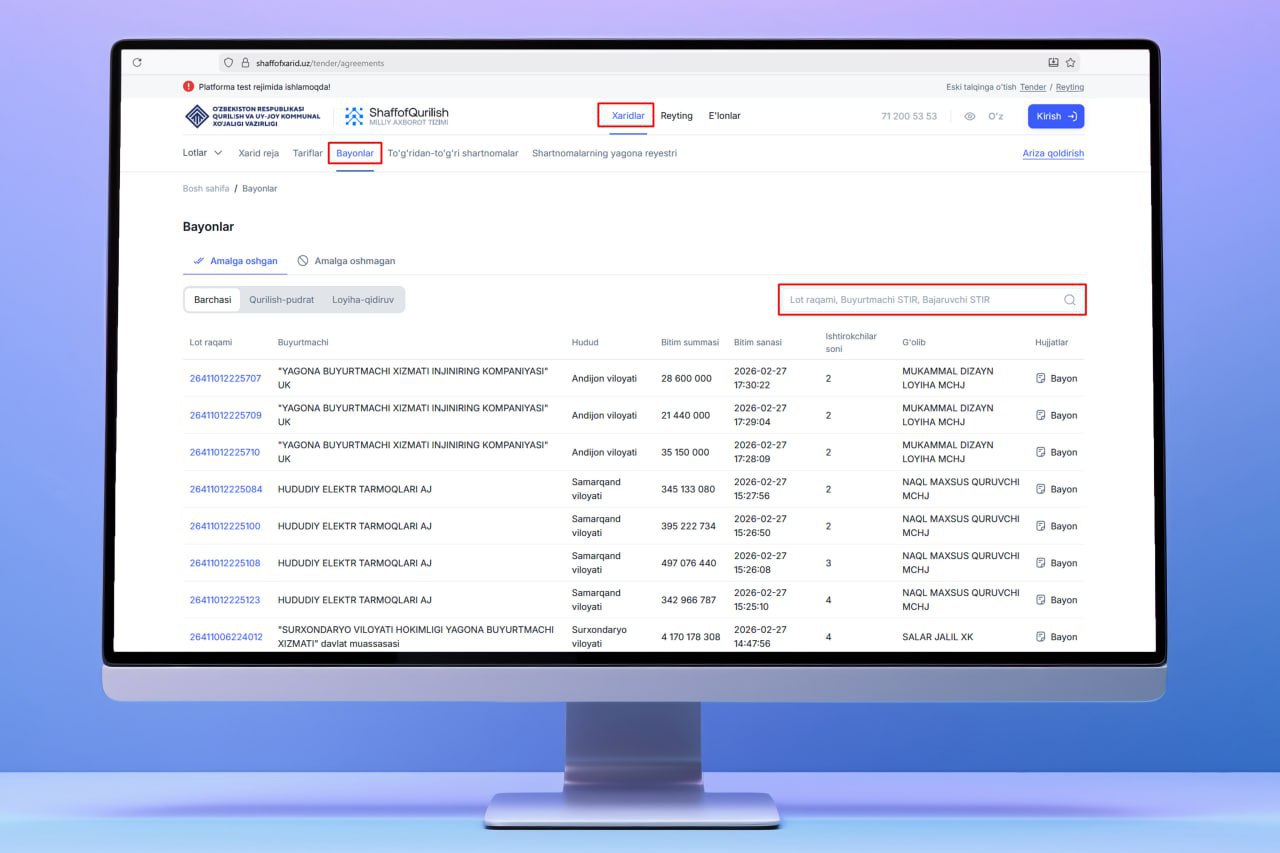Toggle the eye accessibility view icon
This screenshot has height=853, width=1280.
tap(969, 117)
